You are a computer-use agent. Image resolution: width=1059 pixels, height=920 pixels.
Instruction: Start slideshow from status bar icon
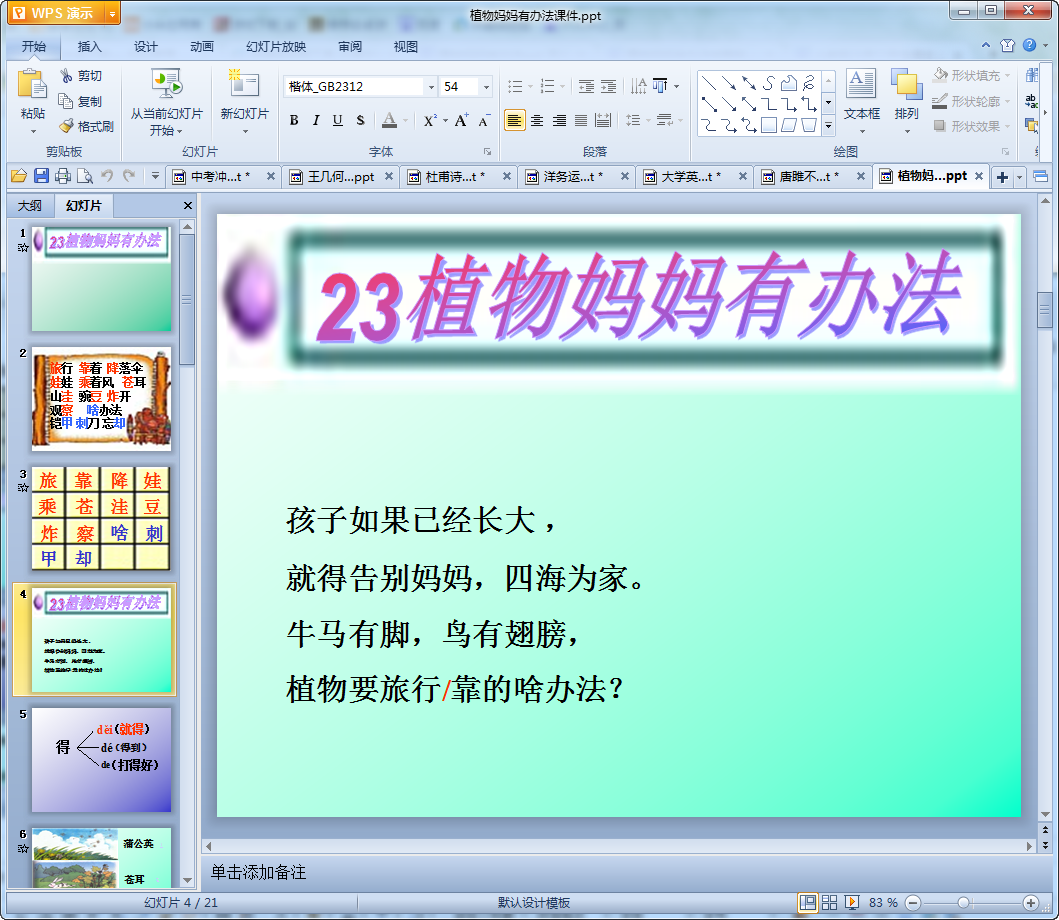click(x=852, y=902)
